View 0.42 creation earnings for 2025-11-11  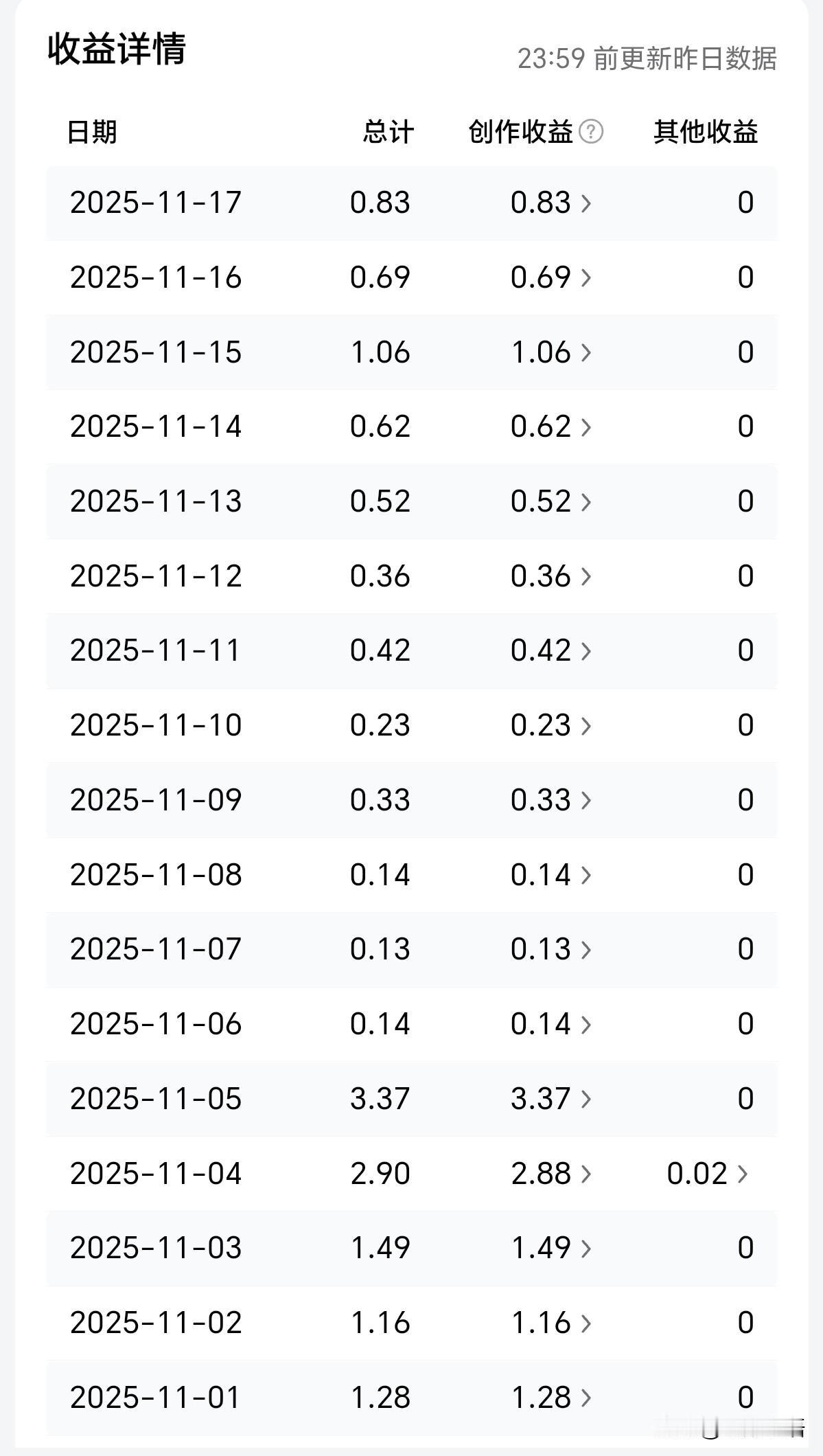[586, 650]
